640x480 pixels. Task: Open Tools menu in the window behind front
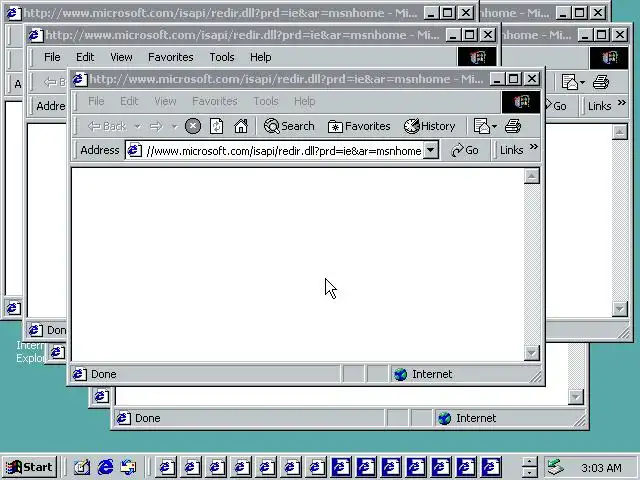coord(222,57)
